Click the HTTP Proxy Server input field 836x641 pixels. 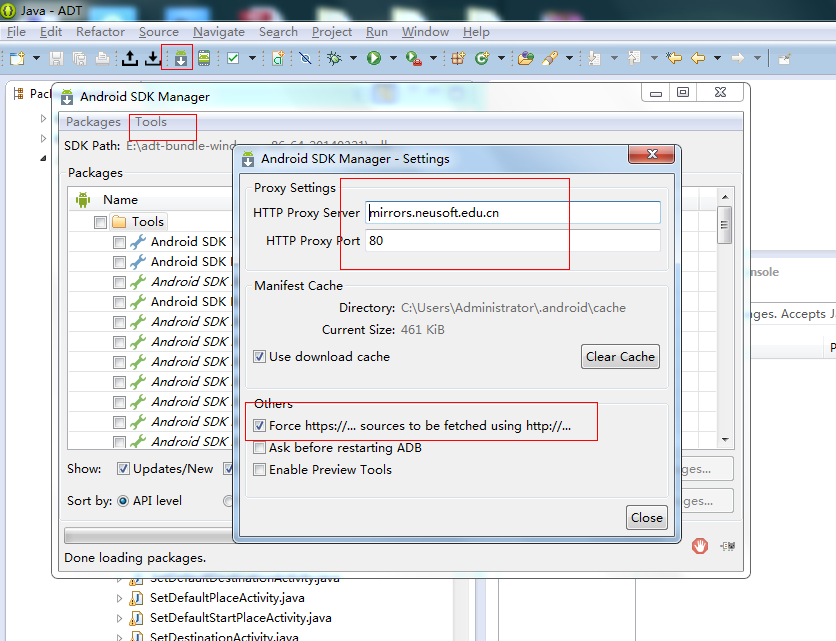[513, 213]
